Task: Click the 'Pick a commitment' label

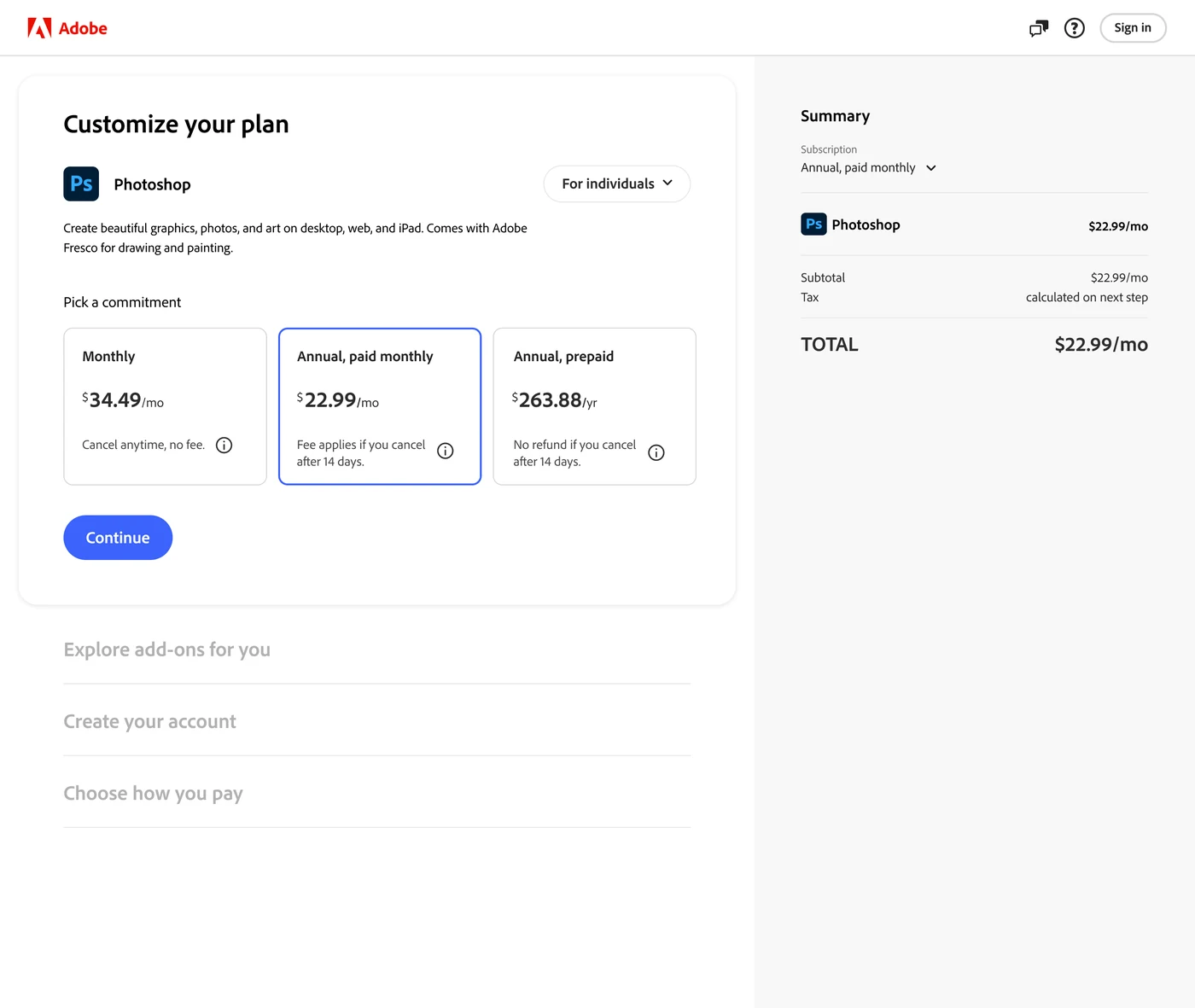Action: [x=122, y=302]
